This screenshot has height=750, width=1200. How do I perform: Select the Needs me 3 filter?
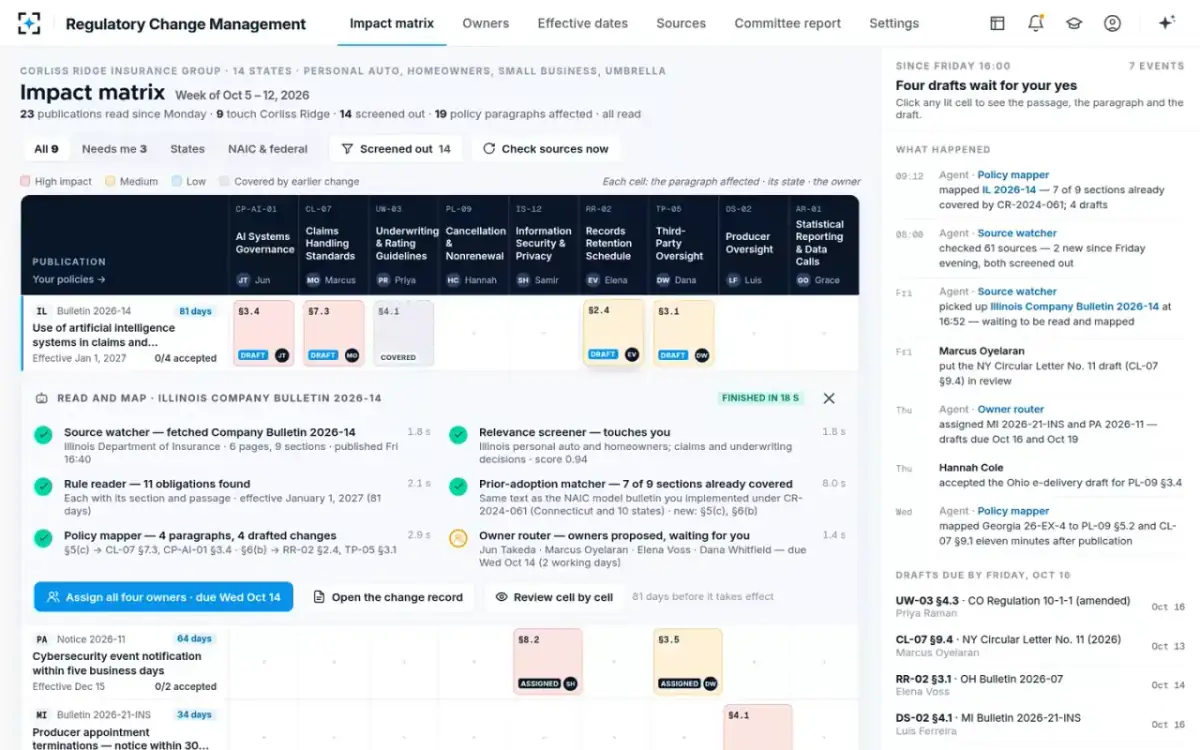114,149
